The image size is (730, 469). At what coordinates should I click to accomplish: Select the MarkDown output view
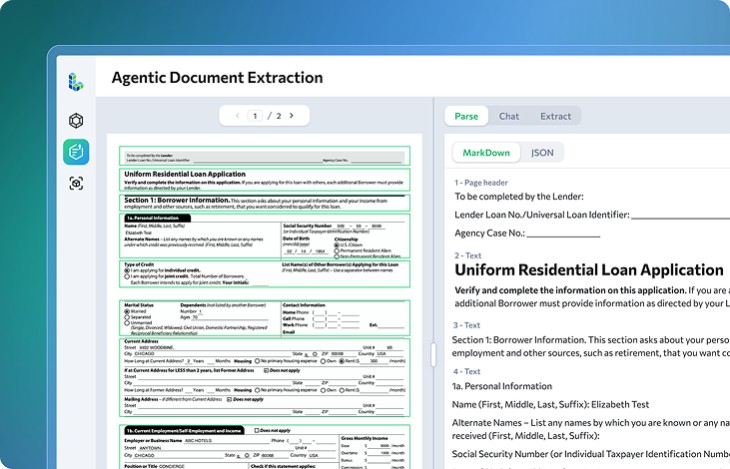tap(486, 153)
